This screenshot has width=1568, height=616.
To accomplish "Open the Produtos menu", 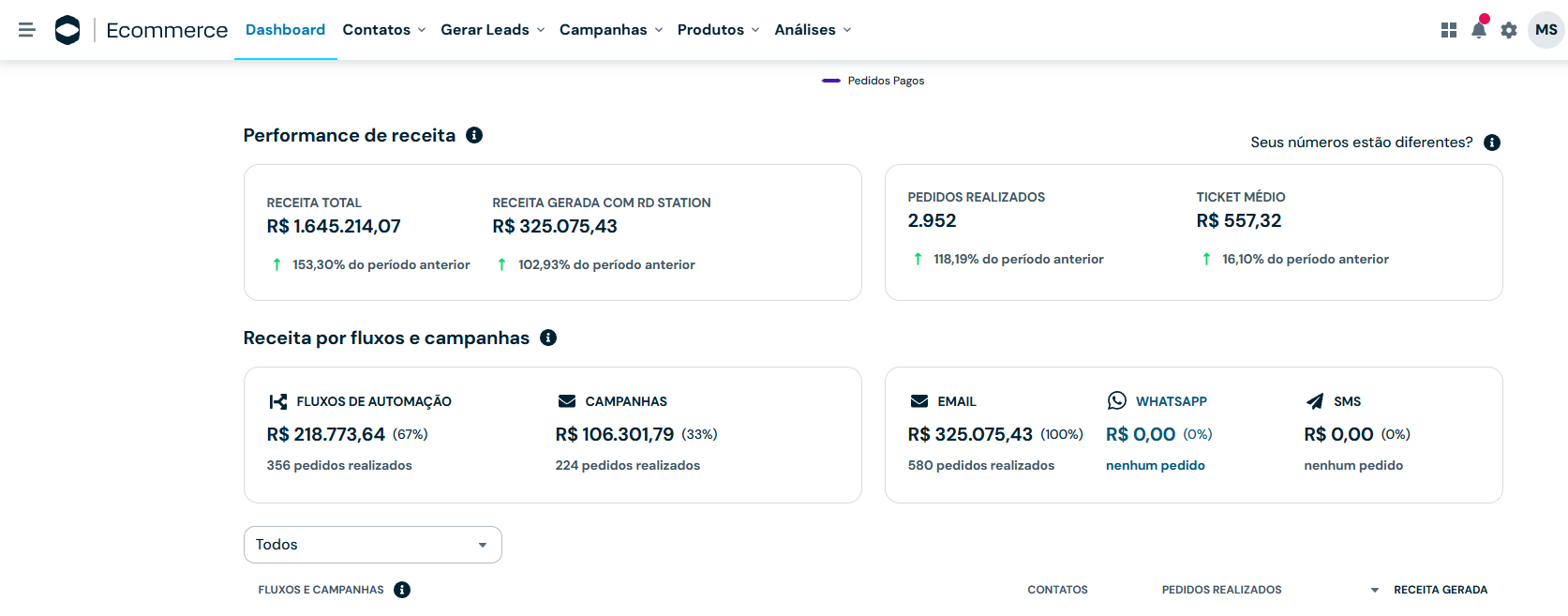I will 717,30.
